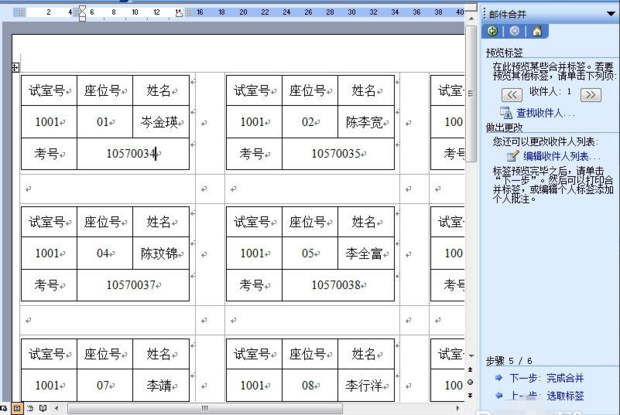The width and height of the screenshot is (620, 415).
Task: Click the left indent box on ruler
Action: pos(82,18)
